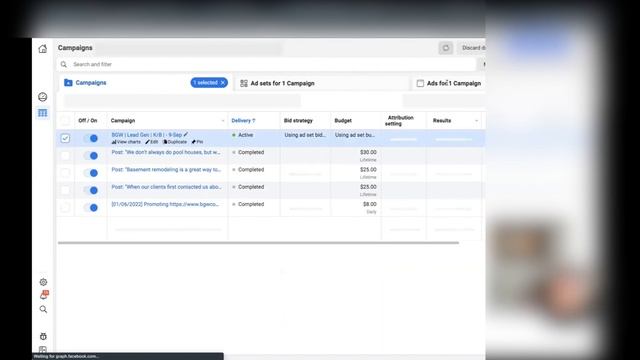Toggle the select-all checkbox in table header
Screen dimensions: 640x360
click(x=65, y=120)
